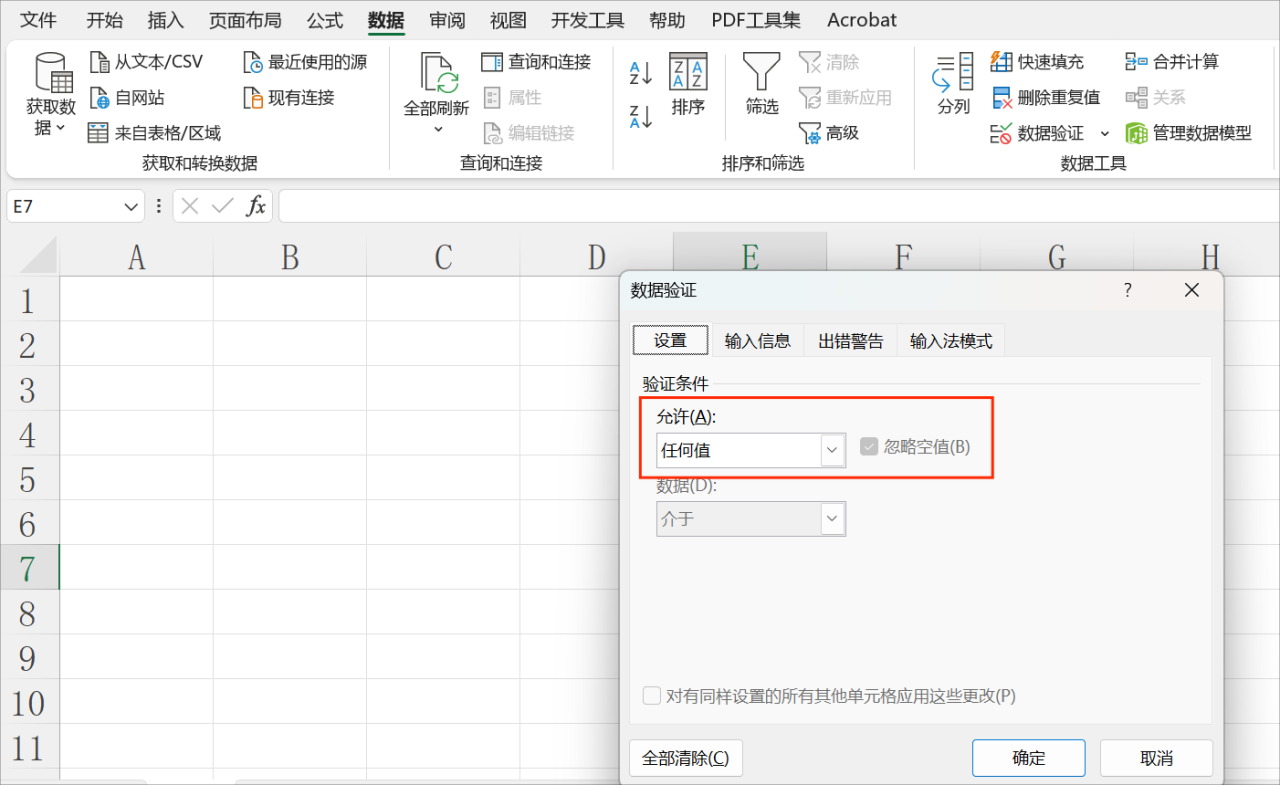
Task: Click 快速填充
Action: click(x=1037, y=62)
